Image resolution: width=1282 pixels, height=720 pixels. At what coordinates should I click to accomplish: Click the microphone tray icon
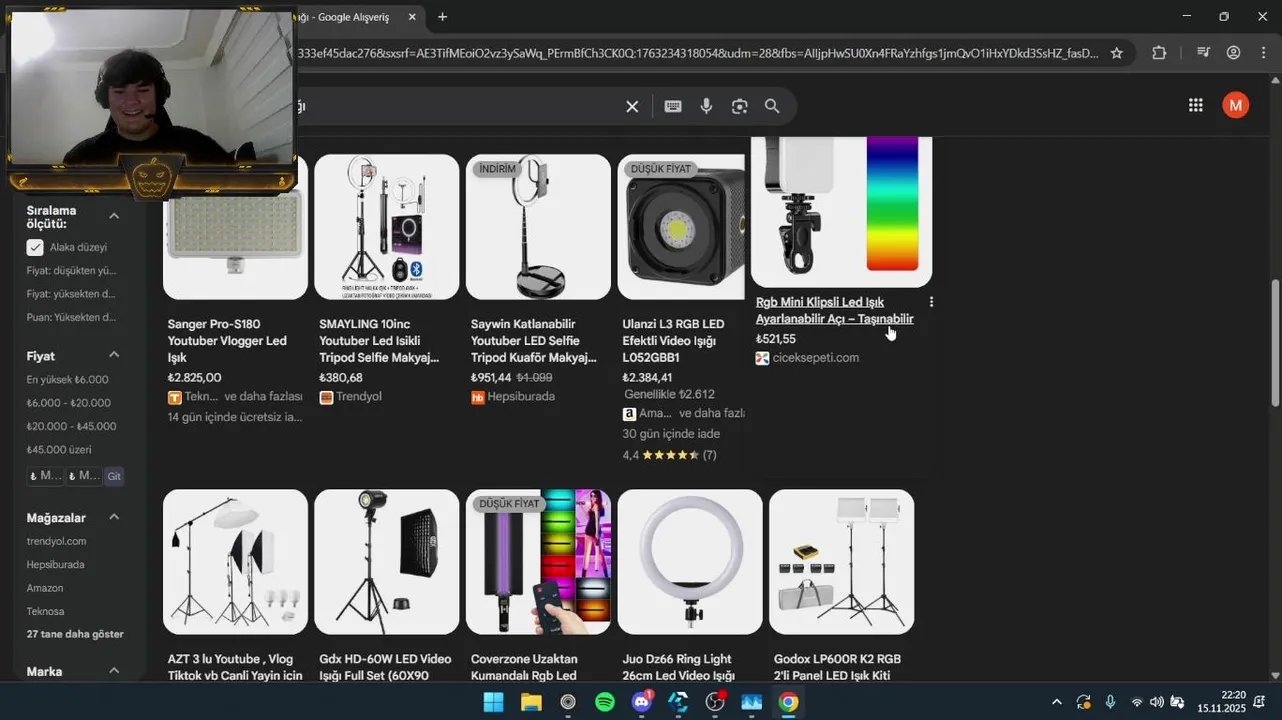(x=1110, y=702)
